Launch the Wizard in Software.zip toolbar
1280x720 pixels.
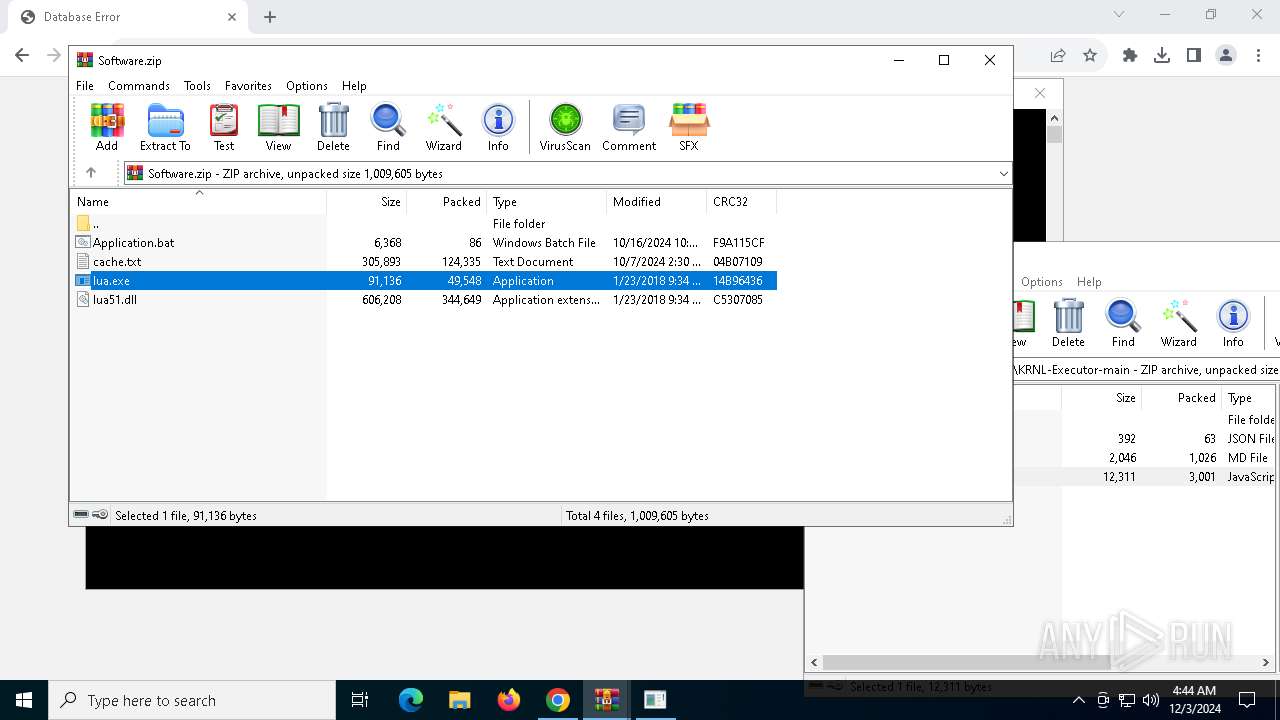click(444, 127)
